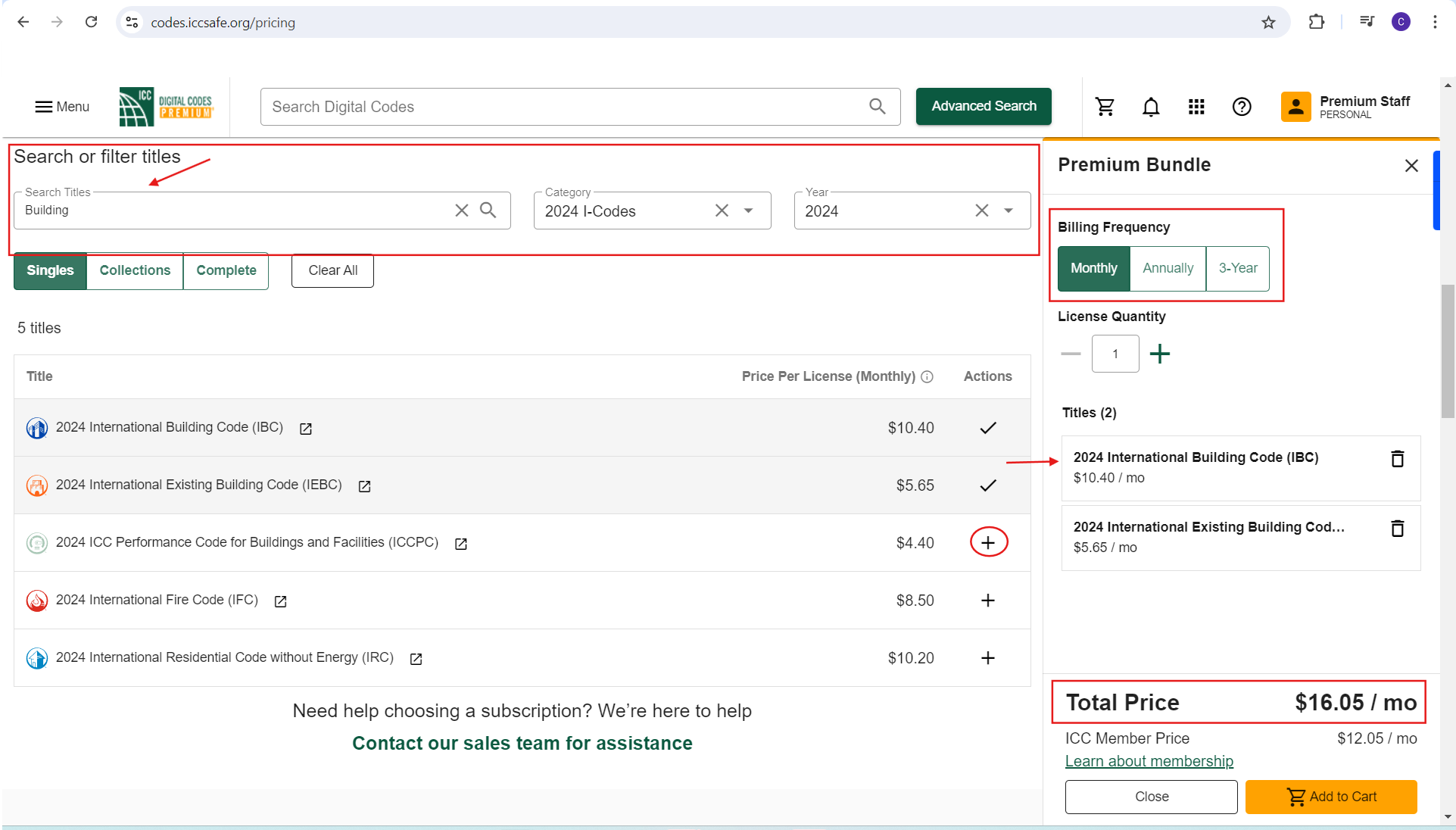Decrease license quantity with minus
The image size is (1456, 830).
[x=1071, y=354]
